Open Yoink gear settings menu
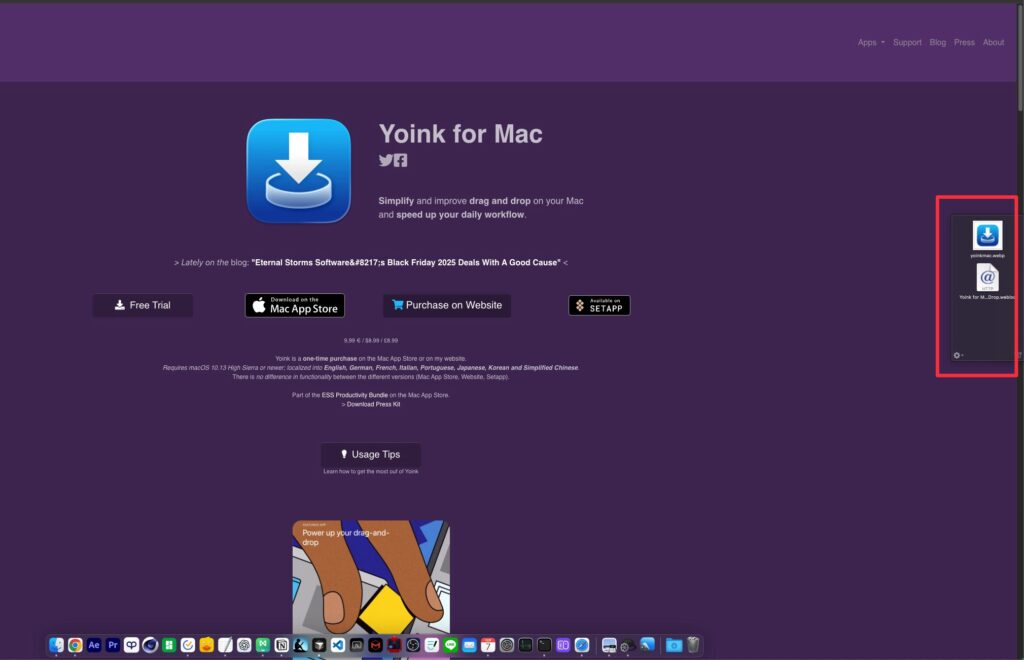1024x660 pixels. coord(957,355)
